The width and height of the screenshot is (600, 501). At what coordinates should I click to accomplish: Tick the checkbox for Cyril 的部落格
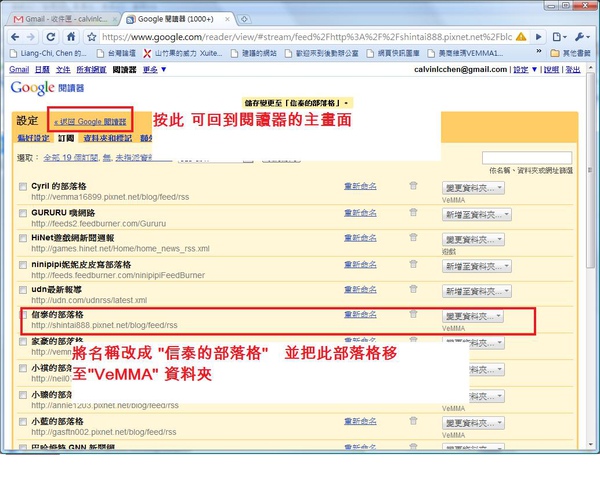pos(23,186)
